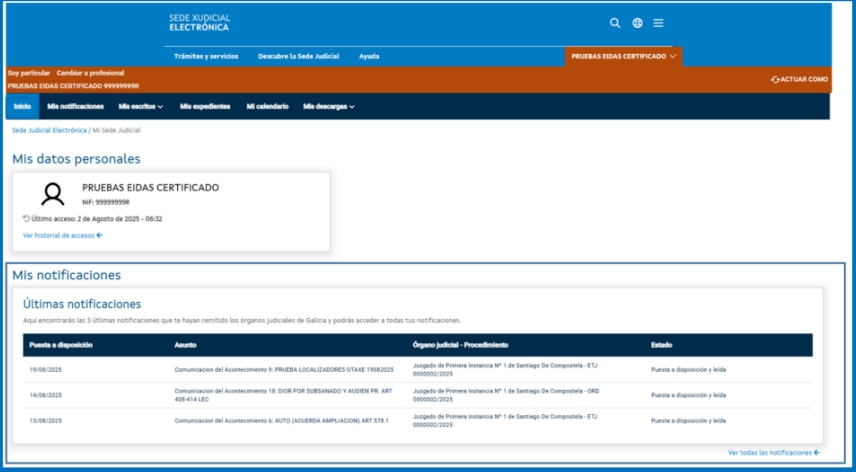Click the Actuar Como switch icon

click(775, 79)
